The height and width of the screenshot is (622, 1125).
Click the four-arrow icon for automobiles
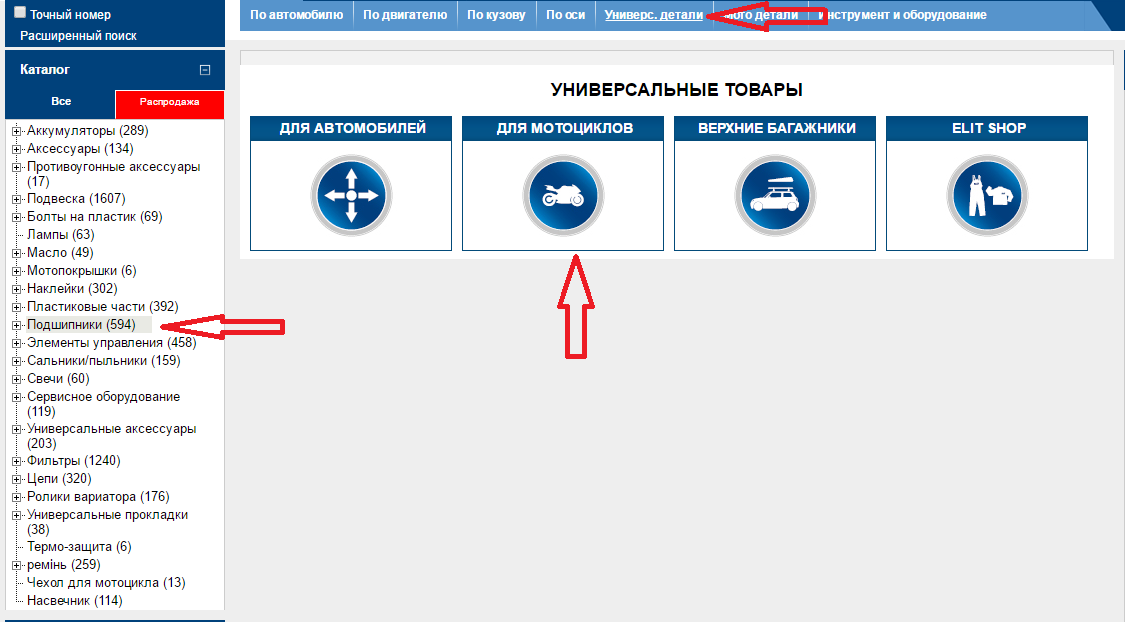point(350,195)
